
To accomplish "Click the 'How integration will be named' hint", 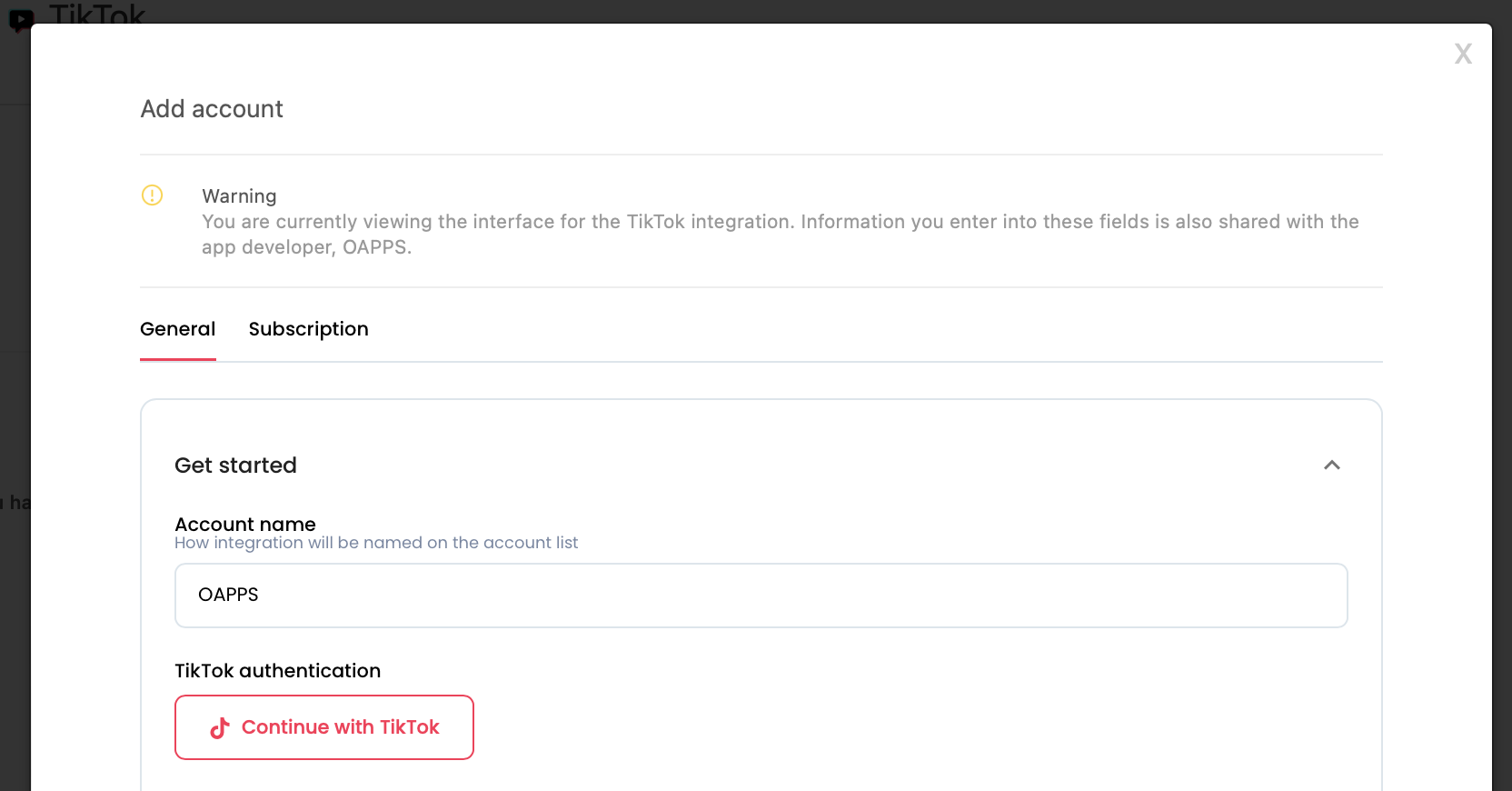I will click(376, 543).
